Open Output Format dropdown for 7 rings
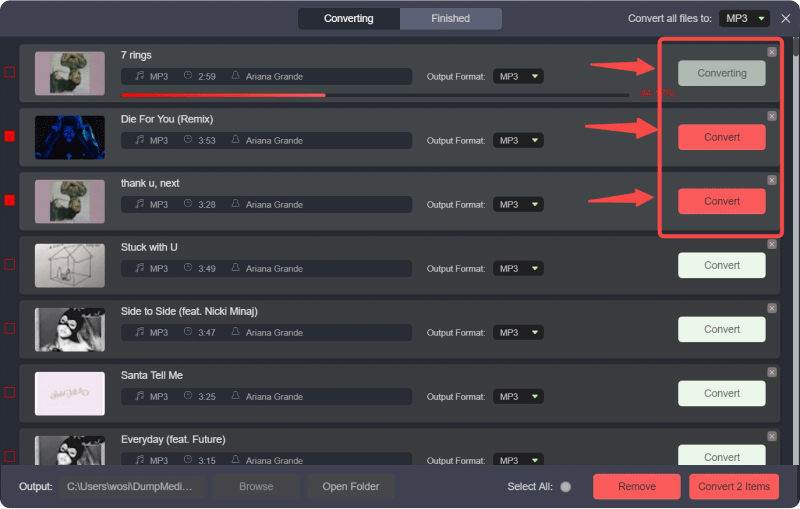 pos(518,77)
